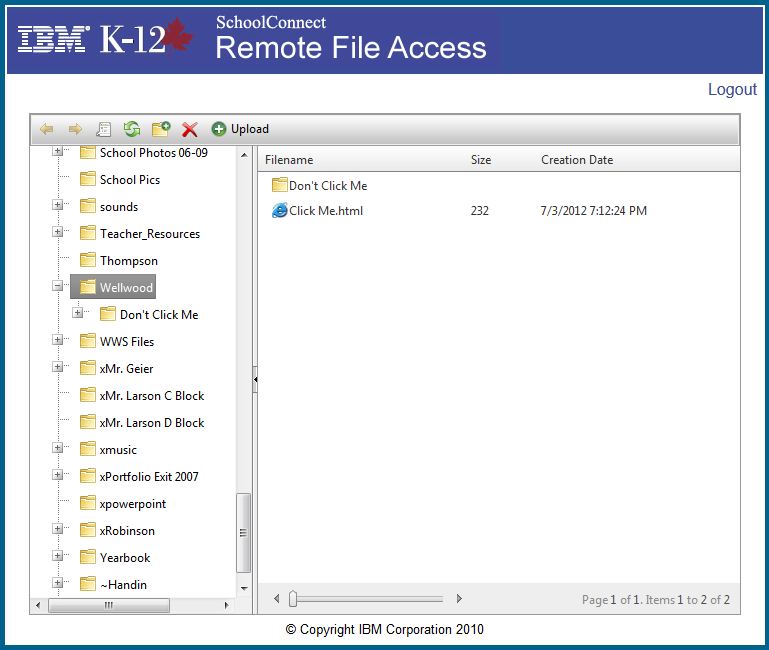This screenshot has height=650, width=769.
Task: Click the tree scroll down arrow
Action: click(x=244, y=588)
